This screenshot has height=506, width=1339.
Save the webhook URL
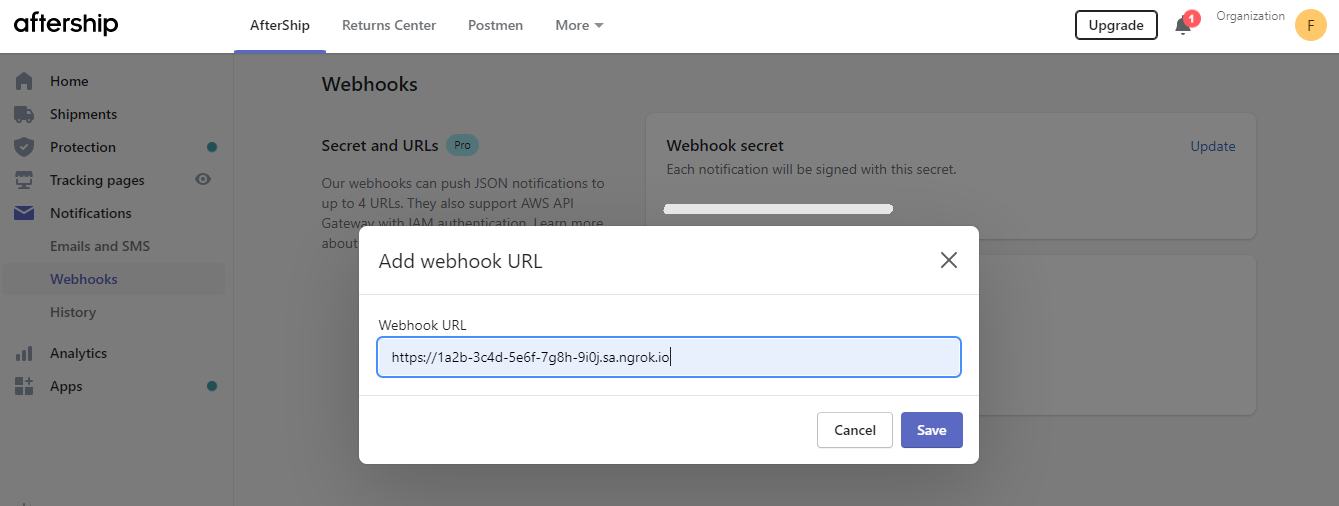[932, 430]
